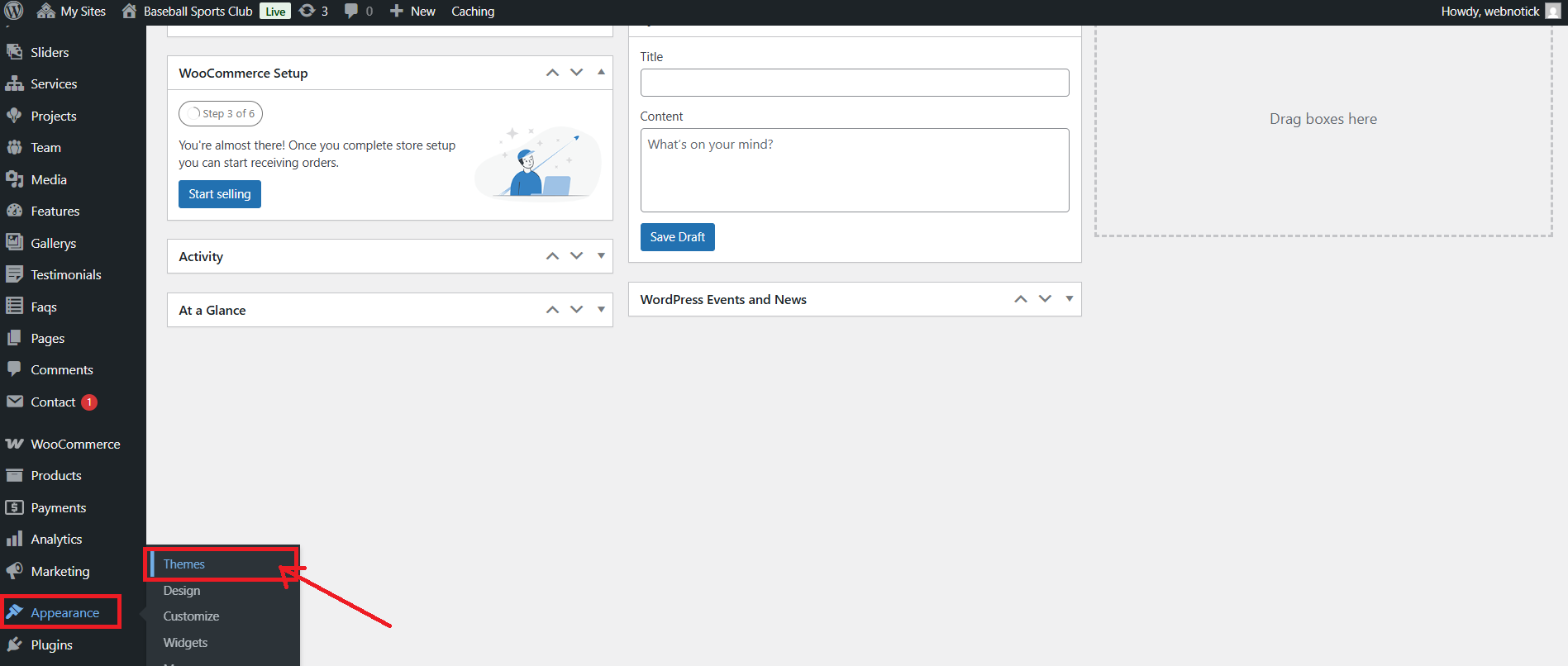This screenshot has width=1568, height=666.
Task: Move the At a Glance box up
Action: click(552, 310)
